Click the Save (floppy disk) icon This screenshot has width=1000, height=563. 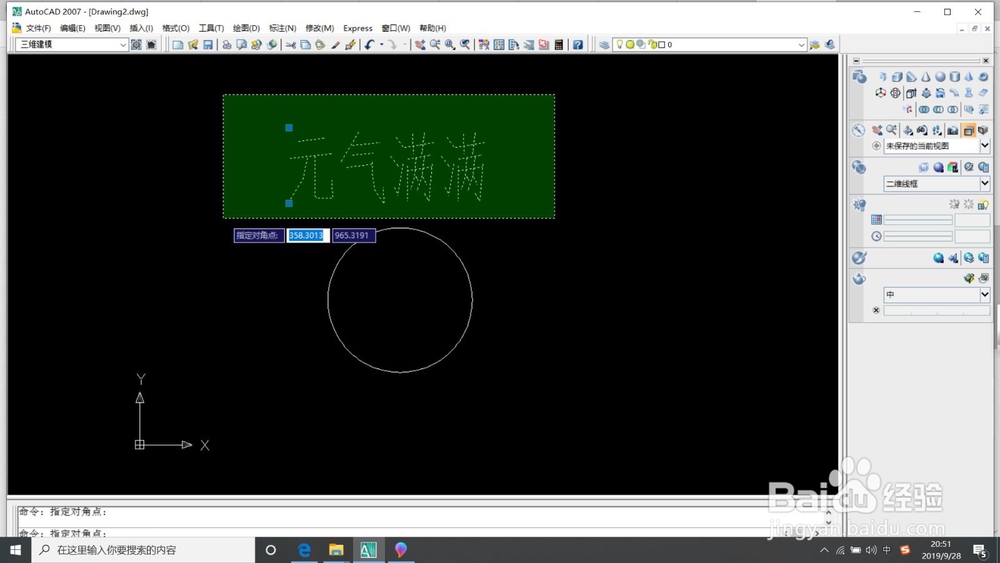[x=208, y=45]
